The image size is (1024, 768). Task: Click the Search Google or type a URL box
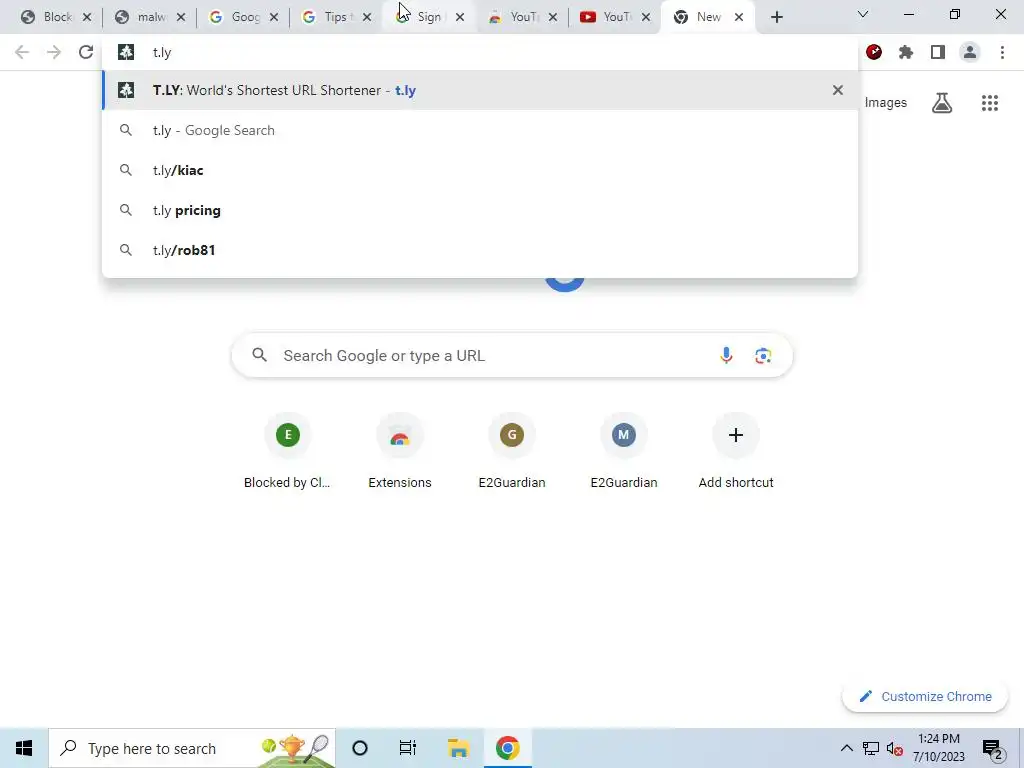click(x=512, y=355)
